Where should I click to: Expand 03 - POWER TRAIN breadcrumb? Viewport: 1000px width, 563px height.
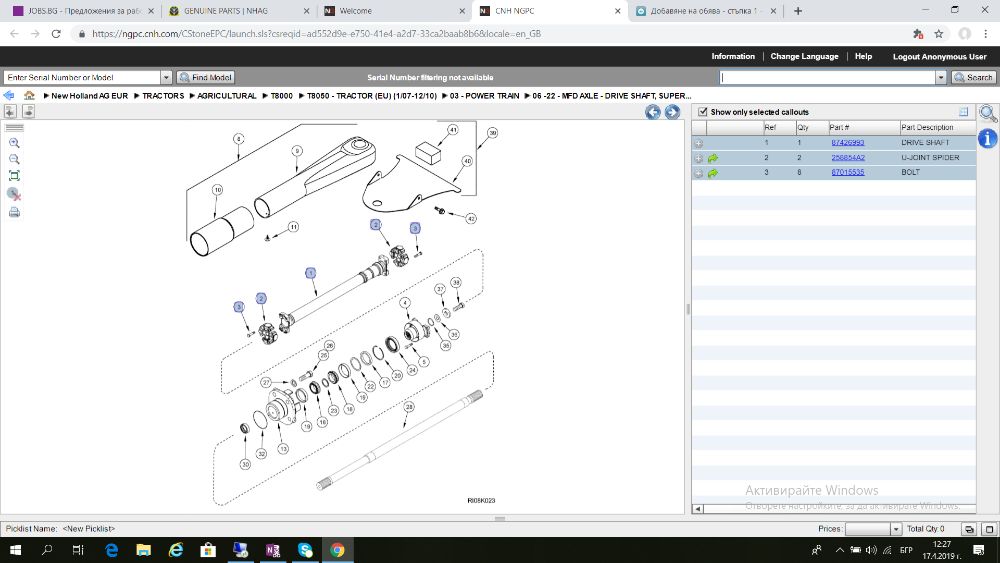click(x=484, y=96)
